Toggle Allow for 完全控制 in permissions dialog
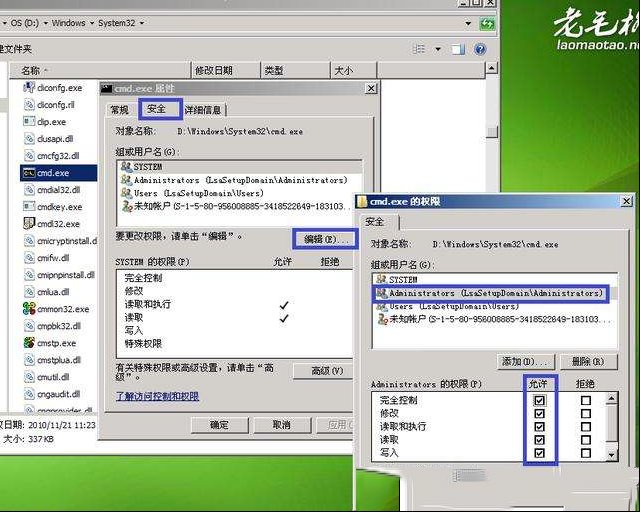Image resolution: width=640 pixels, height=512 pixels. (539, 401)
